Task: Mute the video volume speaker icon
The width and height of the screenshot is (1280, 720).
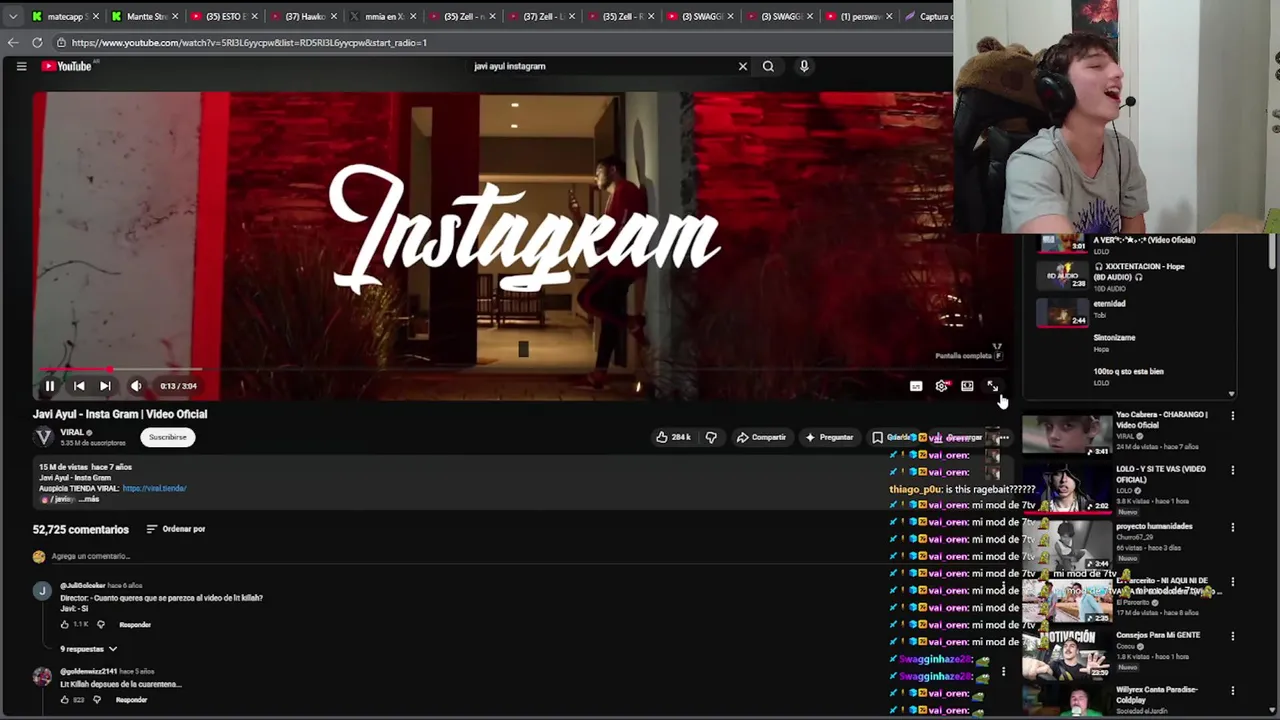Action: coord(136,386)
